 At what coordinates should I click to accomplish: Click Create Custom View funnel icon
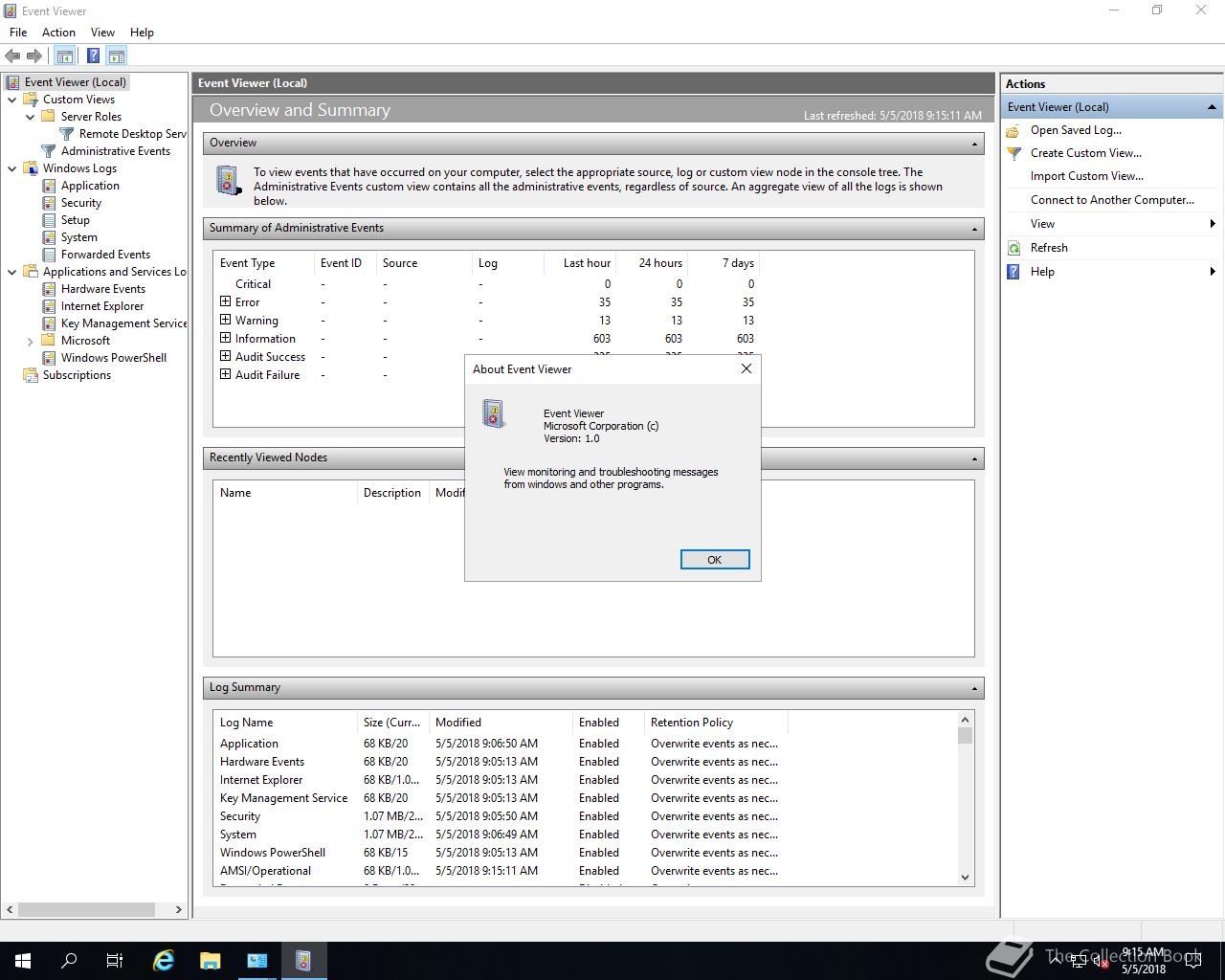click(x=1014, y=153)
